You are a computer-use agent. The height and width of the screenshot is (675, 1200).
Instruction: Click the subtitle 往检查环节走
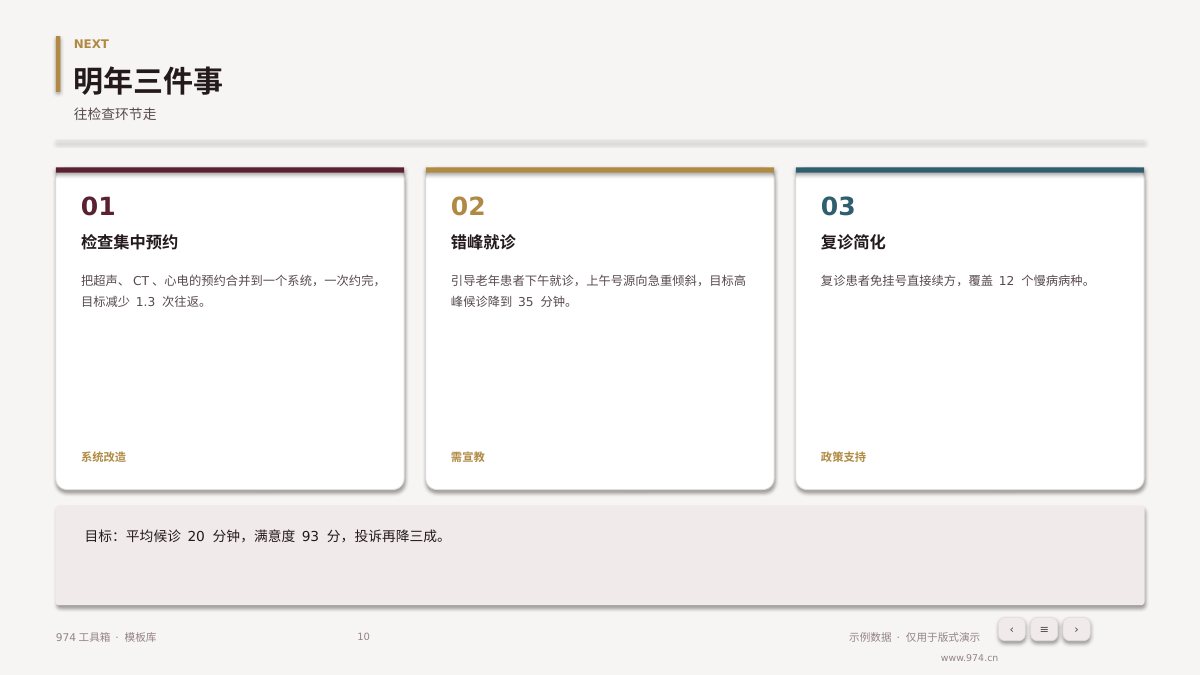tap(115, 114)
